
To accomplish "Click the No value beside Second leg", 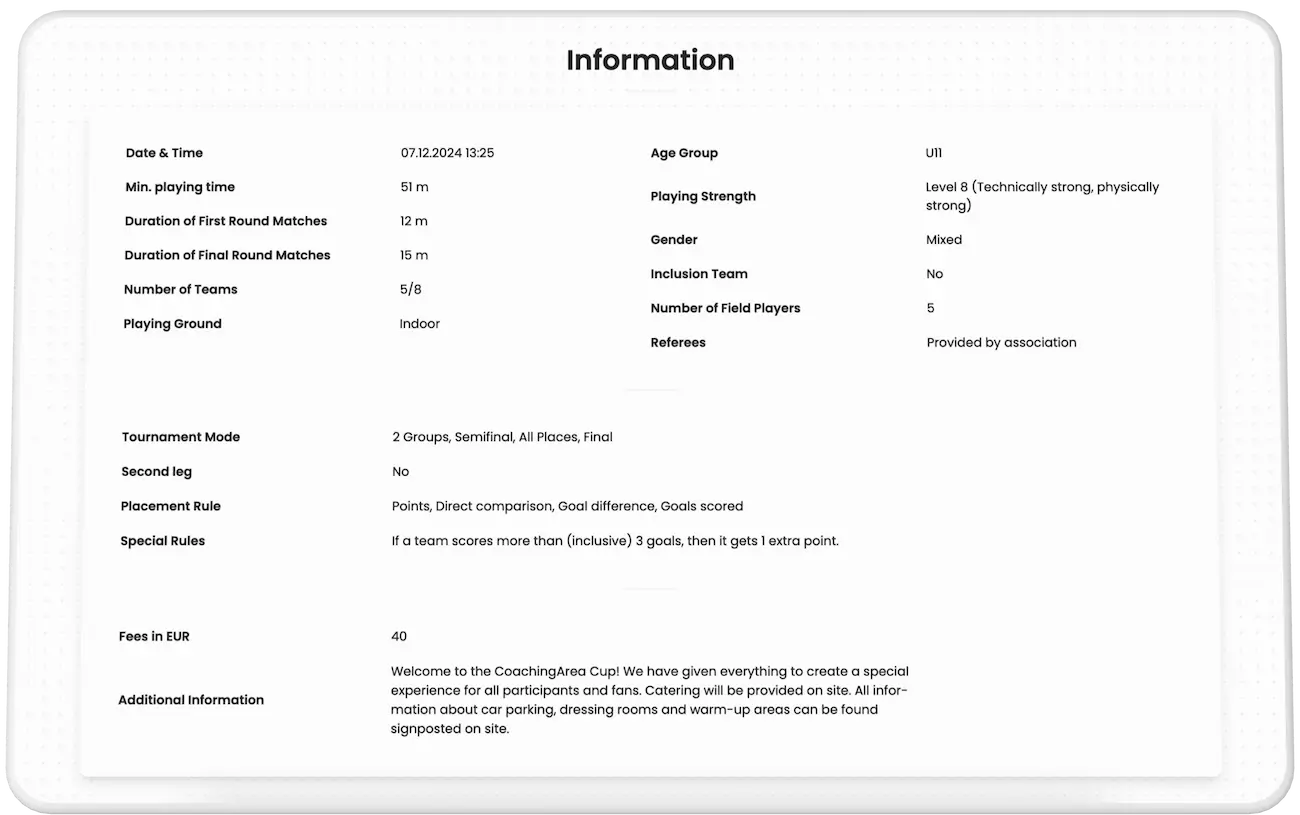I will pyautogui.click(x=401, y=472).
